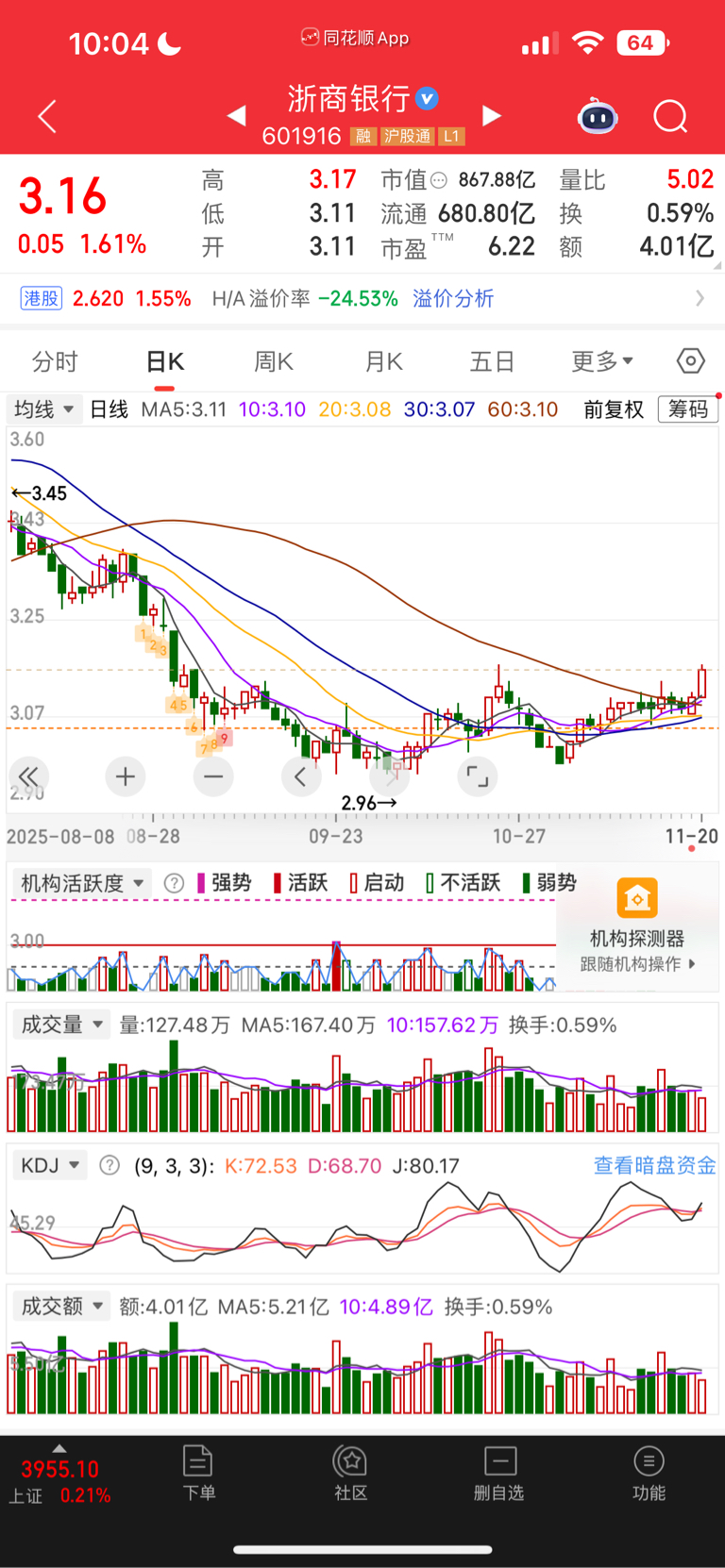Open chart settings hexagon icon
The height and width of the screenshot is (1568, 725).
click(x=691, y=361)
